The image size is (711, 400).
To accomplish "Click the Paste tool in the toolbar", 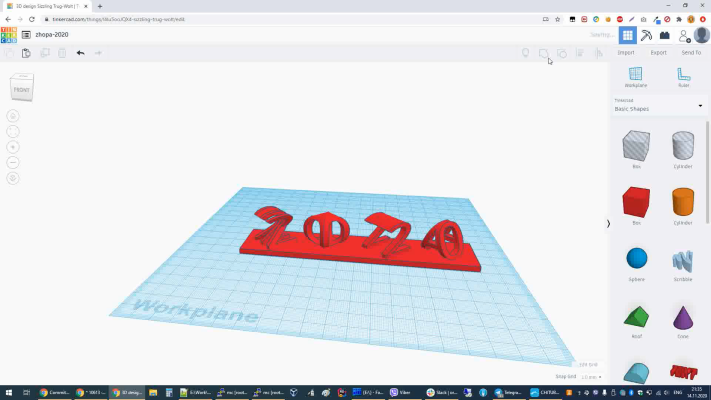I will tap(26, 53).
